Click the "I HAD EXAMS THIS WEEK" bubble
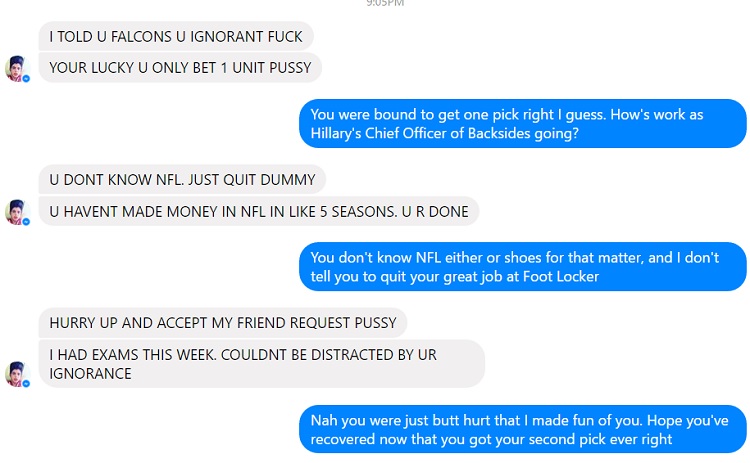The height and width of the screenshot is (463, 750). pyautogui.click(x=262, y=364)
